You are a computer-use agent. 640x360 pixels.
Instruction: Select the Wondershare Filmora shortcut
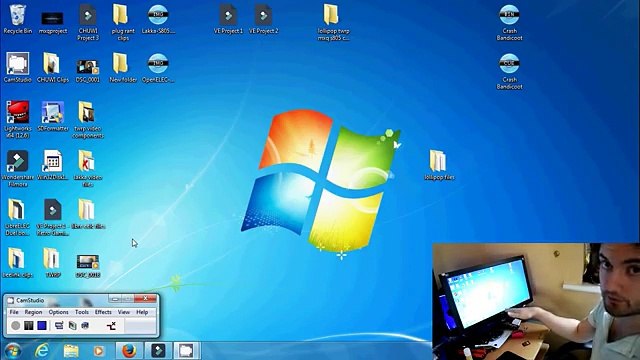[18, 168]
